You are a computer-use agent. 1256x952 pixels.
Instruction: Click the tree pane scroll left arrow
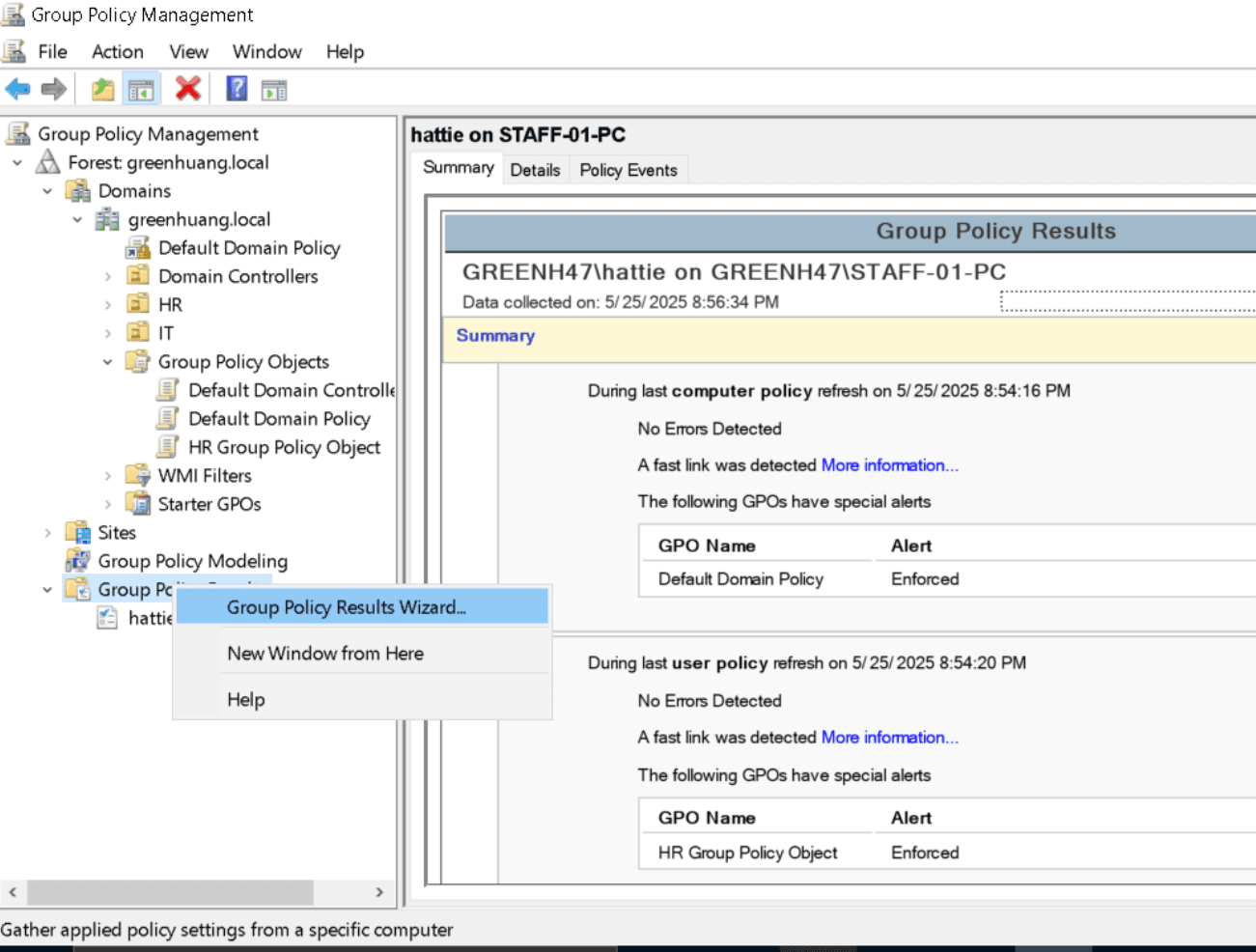point(13,892)
